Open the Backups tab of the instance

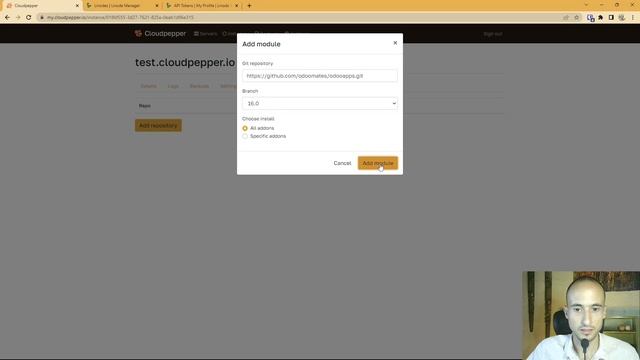pyautogui.click(x=199, y=86)
